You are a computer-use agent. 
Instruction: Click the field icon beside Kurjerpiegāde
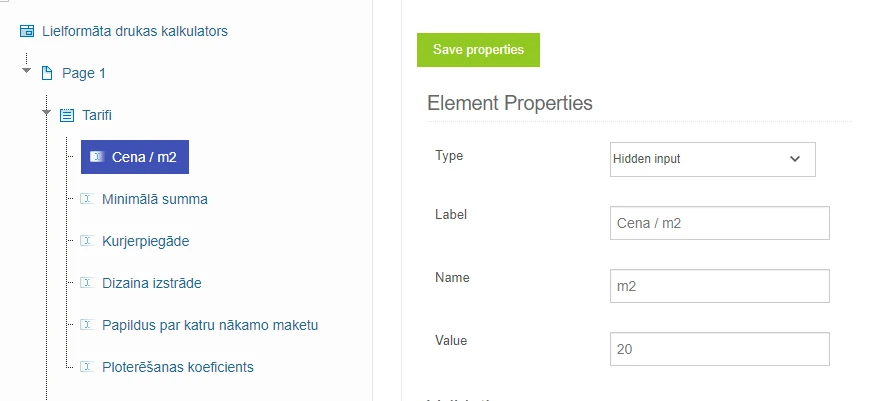85,241
